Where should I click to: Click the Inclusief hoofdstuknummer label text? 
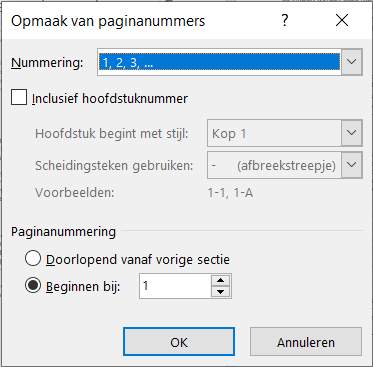(x=110, y=99)
